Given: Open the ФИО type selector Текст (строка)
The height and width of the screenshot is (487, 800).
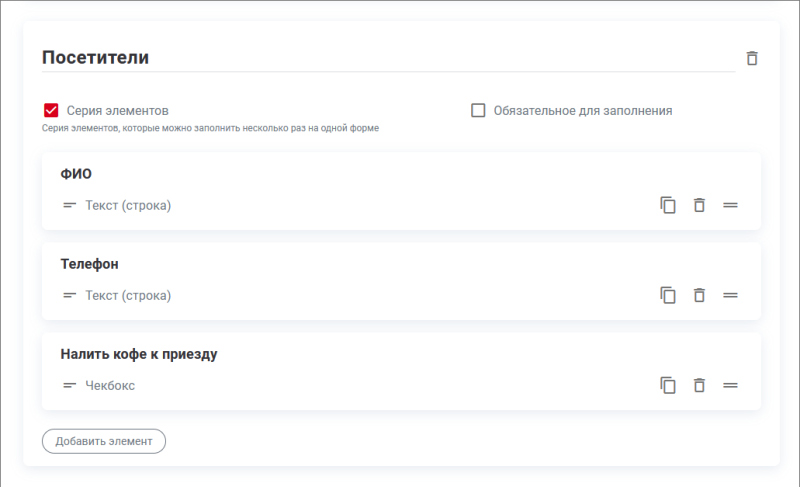Looking at the screenshot, I should tap(128, 206).
